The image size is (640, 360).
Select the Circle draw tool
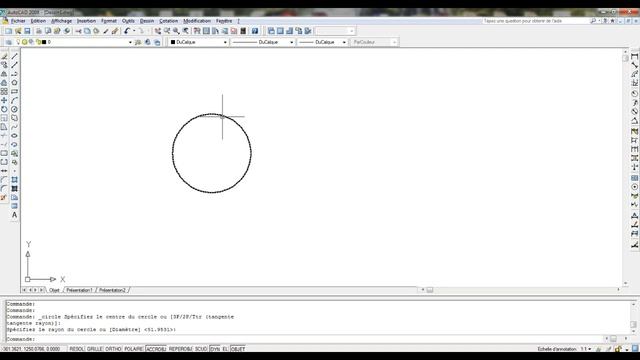(15, 109)
